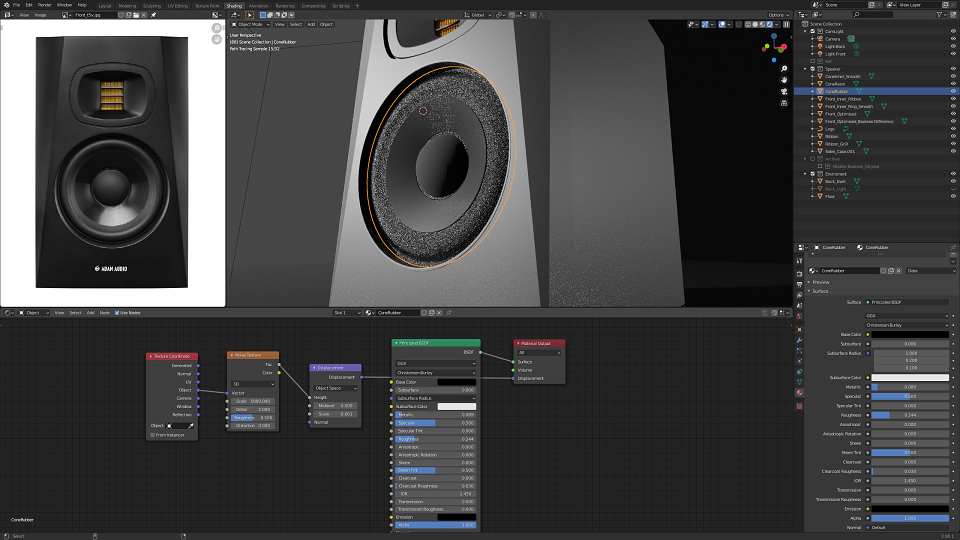Toggle camera view icon in the viewport
960x540 pixels.
(784, 91)
